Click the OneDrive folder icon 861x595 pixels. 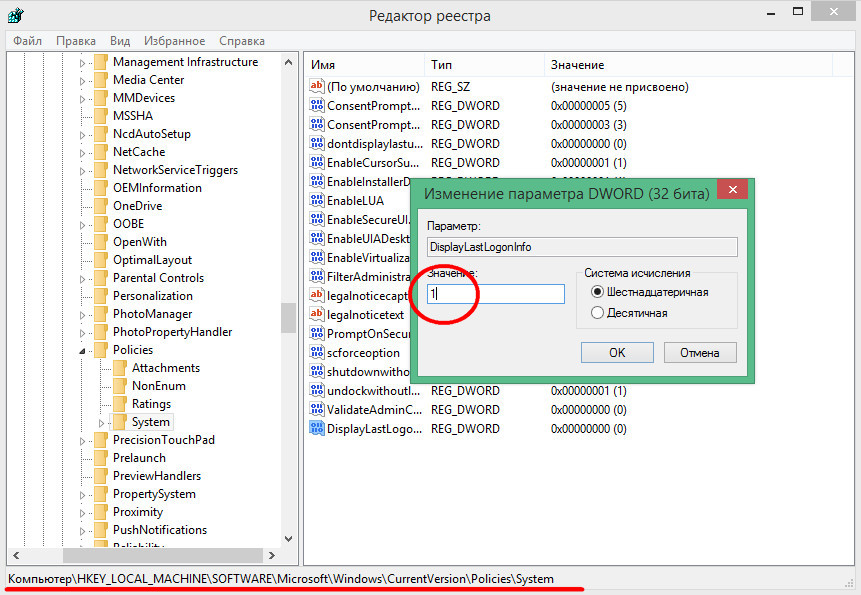pos(101,206)
